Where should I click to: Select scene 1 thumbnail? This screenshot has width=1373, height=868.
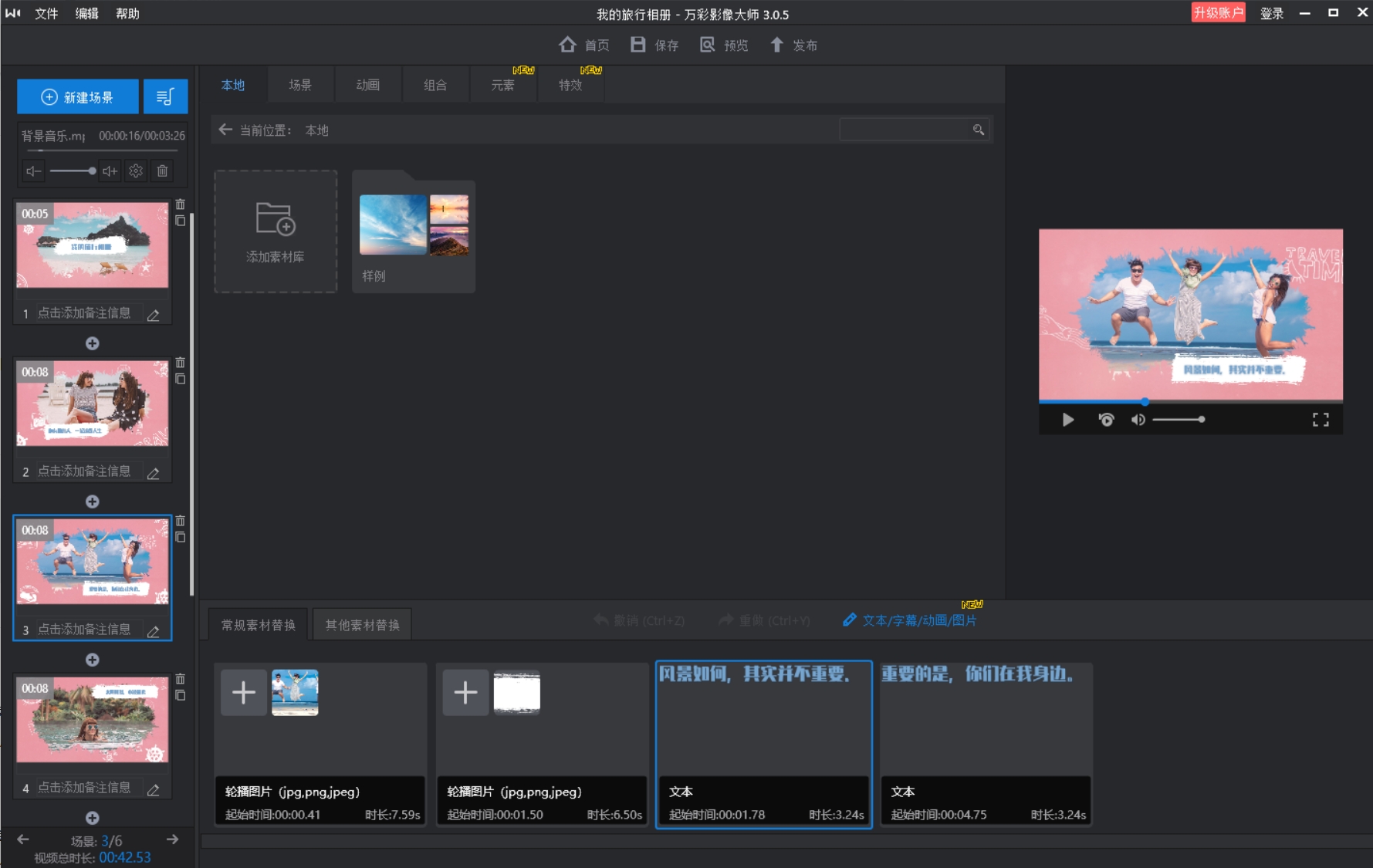tap(93, 245)
